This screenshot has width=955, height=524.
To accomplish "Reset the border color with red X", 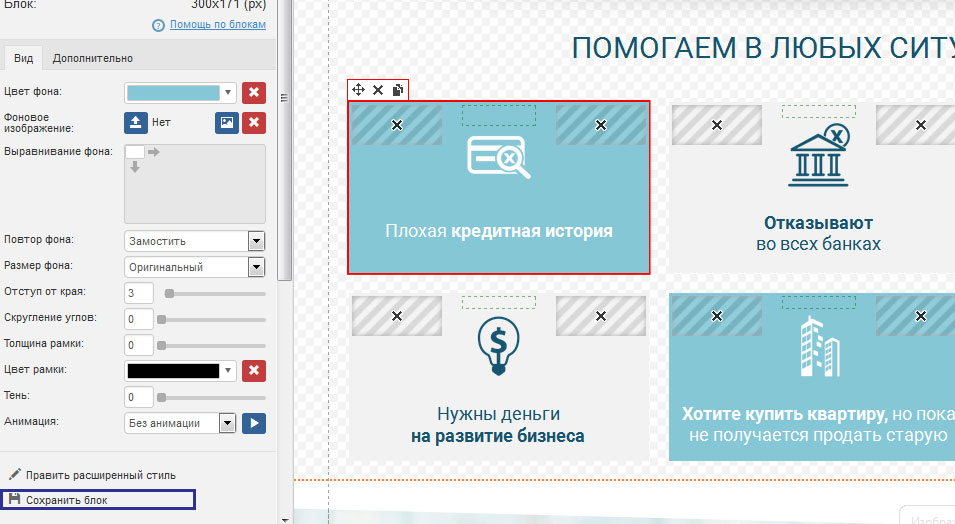I will tap(254, 371).
